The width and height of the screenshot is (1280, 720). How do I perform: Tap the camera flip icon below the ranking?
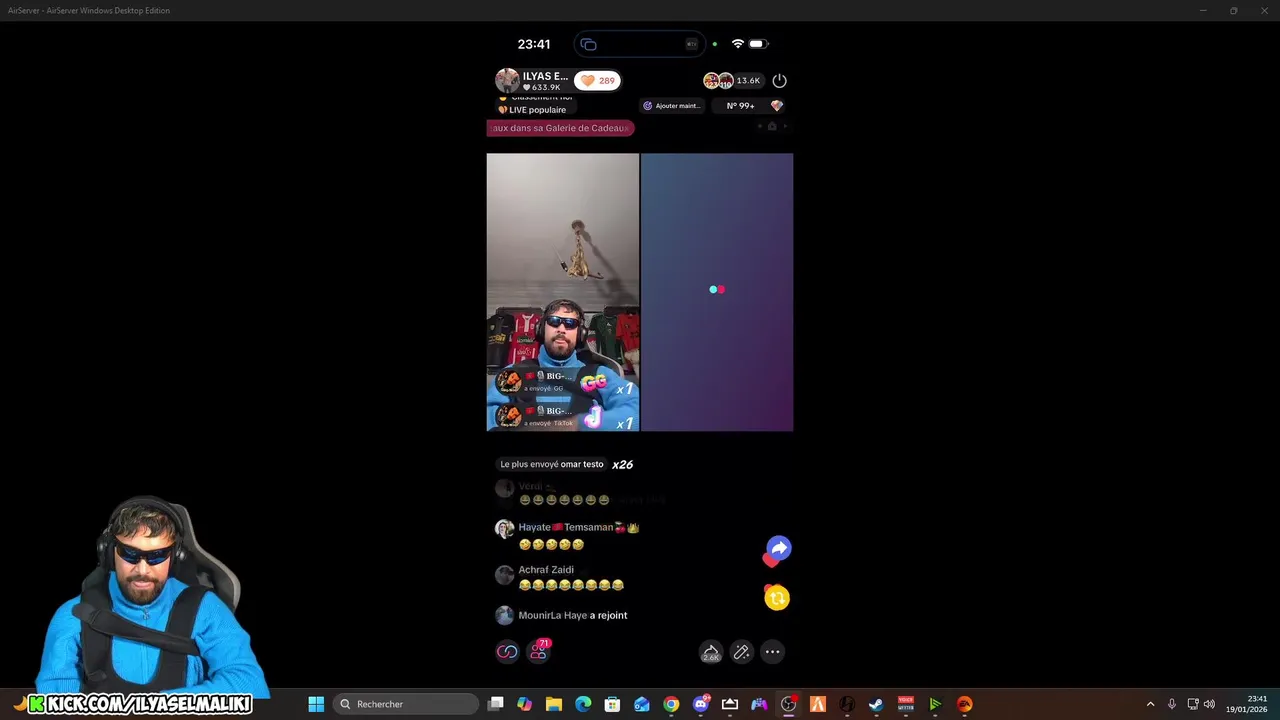point(772,126)
